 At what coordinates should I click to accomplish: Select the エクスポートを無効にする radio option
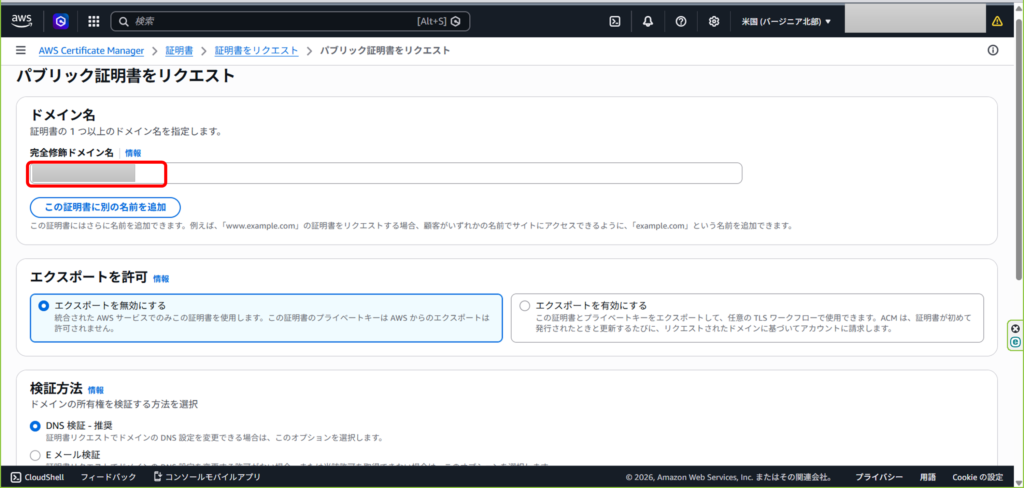(42, 305)
